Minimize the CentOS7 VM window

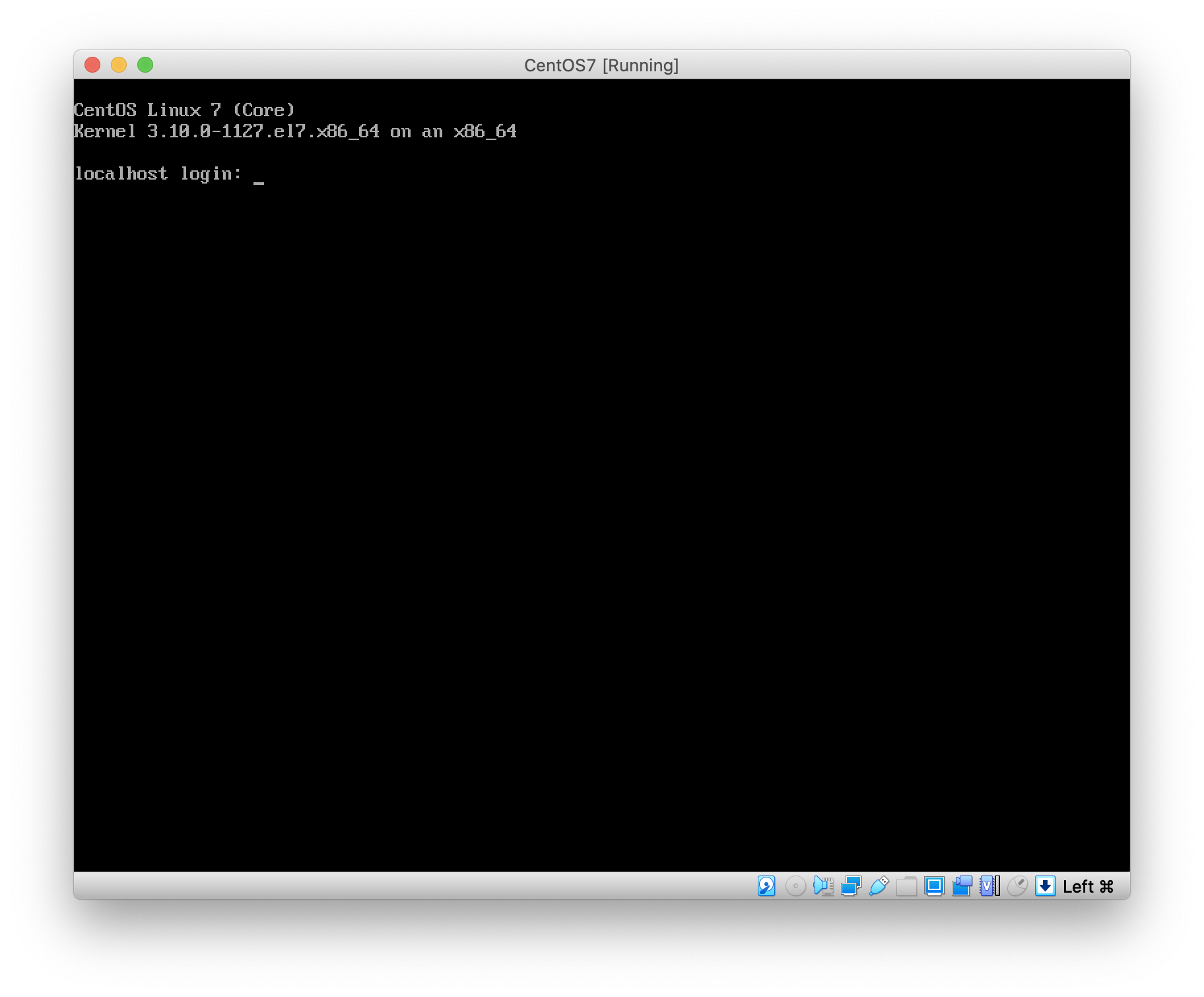pos(119,65)
